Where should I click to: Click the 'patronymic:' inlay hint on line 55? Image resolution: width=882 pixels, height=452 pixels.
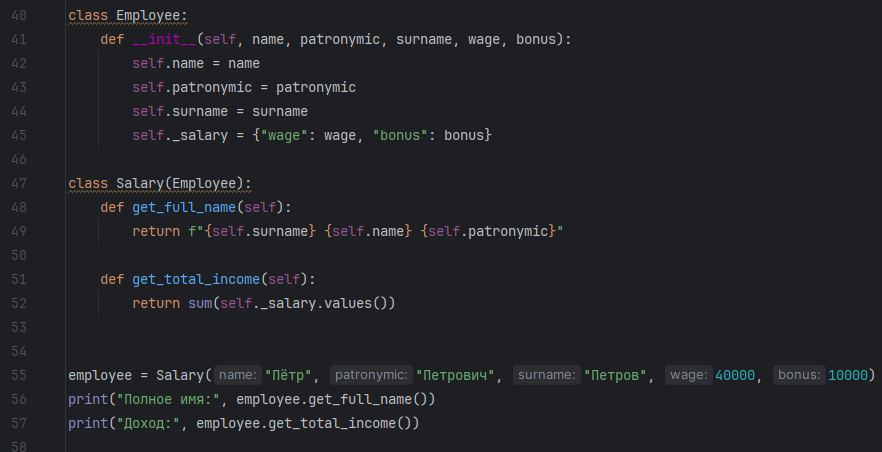point(371,375)
